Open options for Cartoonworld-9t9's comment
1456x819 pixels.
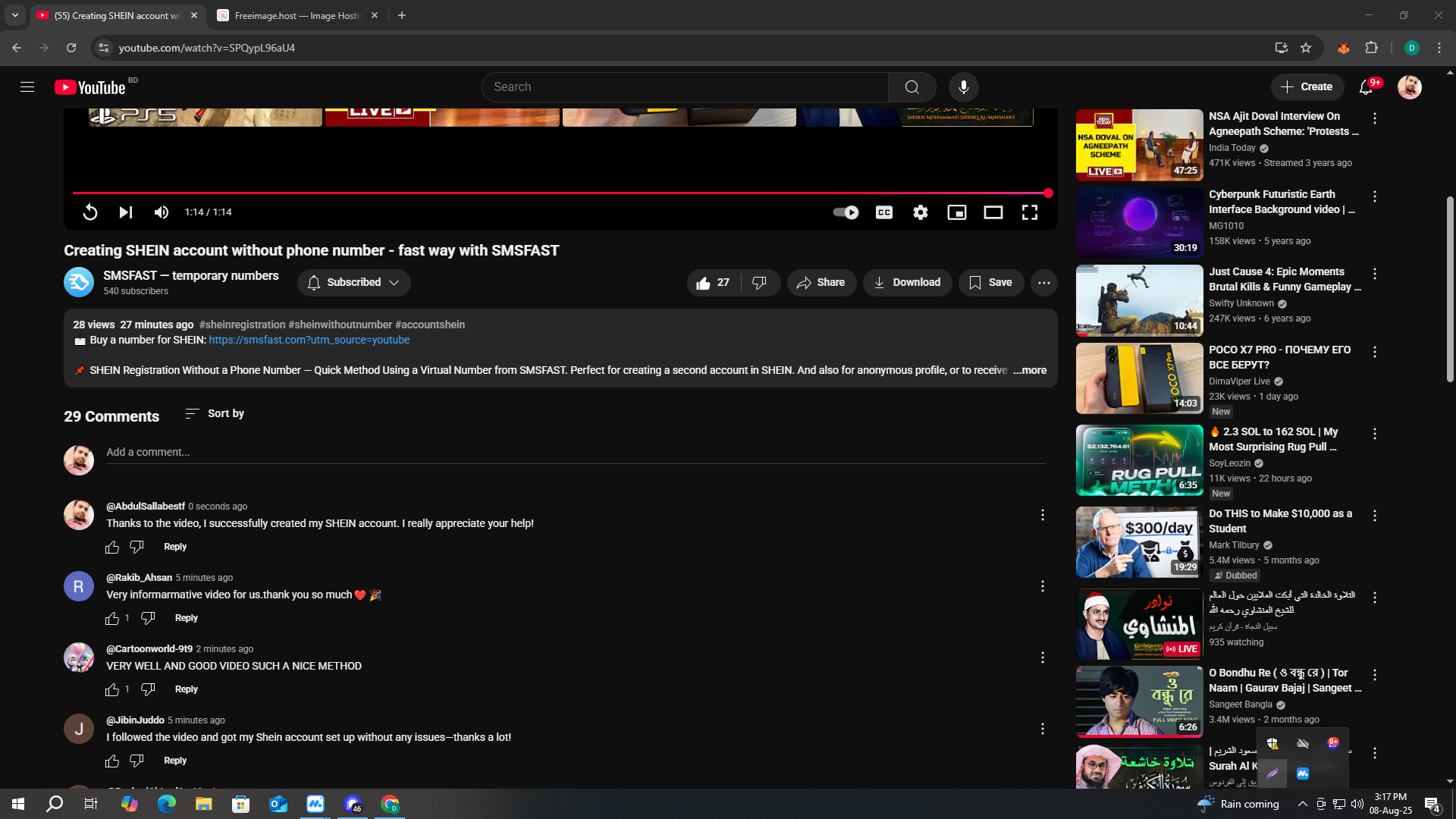coord(1043,658)
